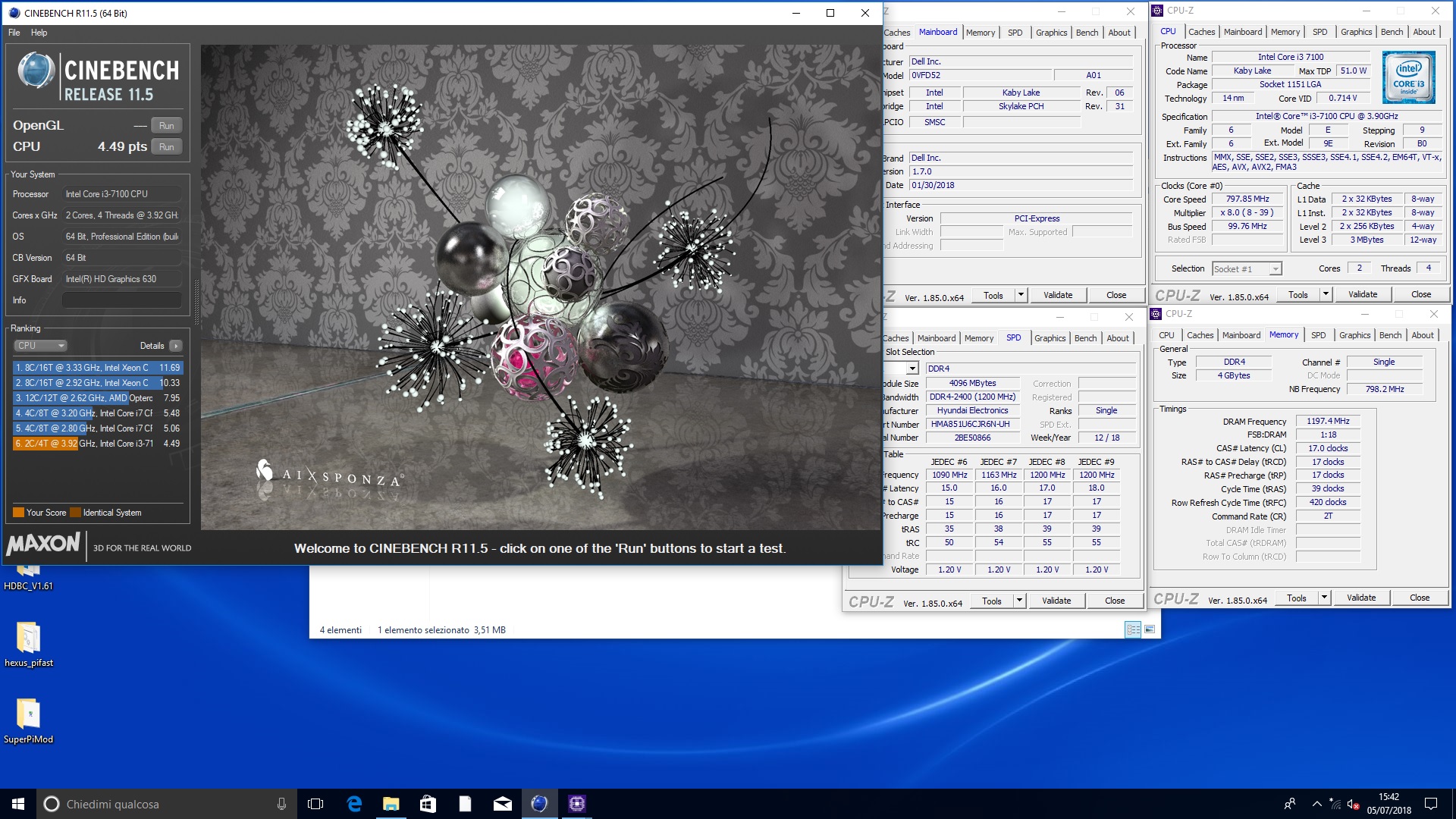This screenshot has width=1456, height=819.
Task: Click Tools button in top-right CPU-Z
Action: 1298,295
